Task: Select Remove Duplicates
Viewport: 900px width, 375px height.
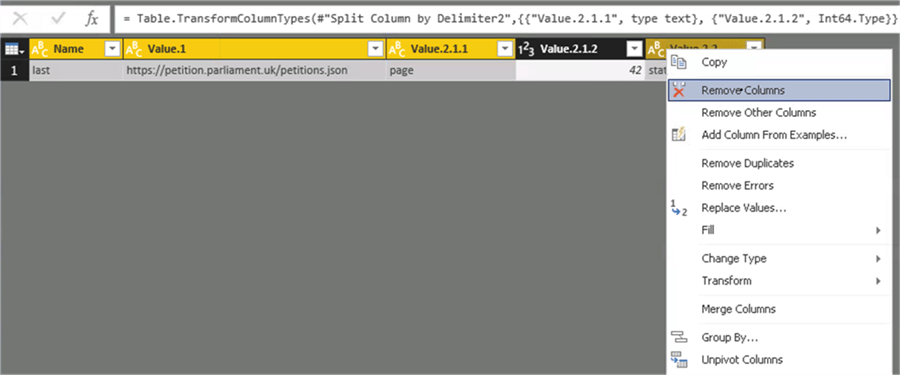Action: coord(779,163)
